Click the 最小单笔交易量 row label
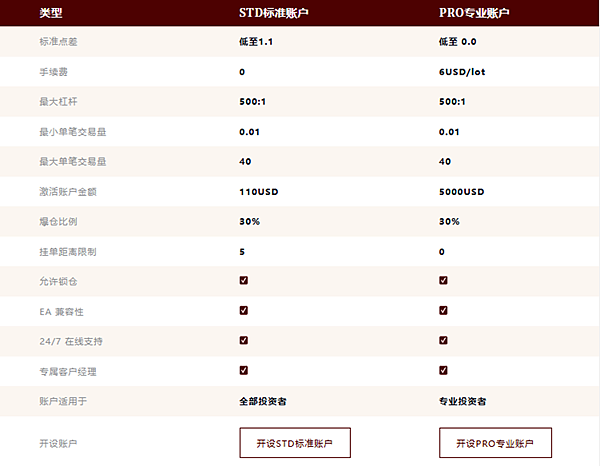Image resolution: width=600 pixels, height=466 pixels. 73,132
